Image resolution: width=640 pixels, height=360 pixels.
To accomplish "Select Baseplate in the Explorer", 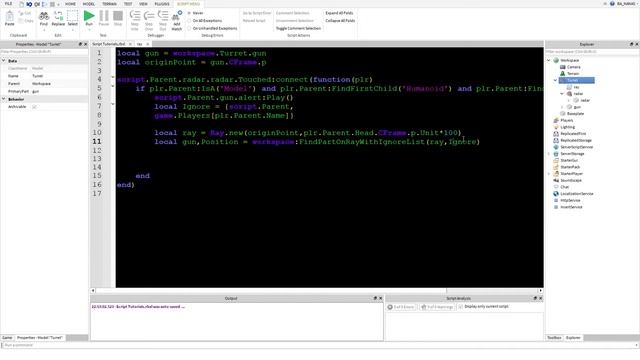I will (x=576, y=114).
